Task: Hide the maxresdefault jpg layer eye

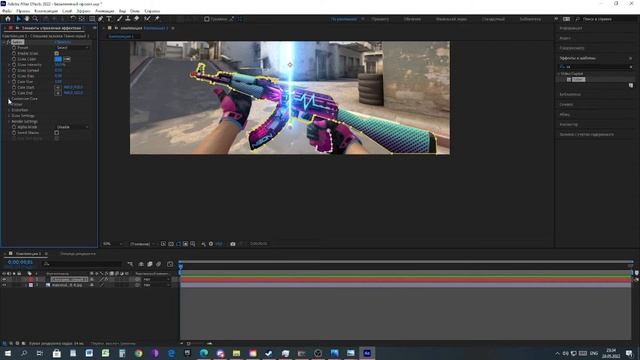Action: pos(4,285)
